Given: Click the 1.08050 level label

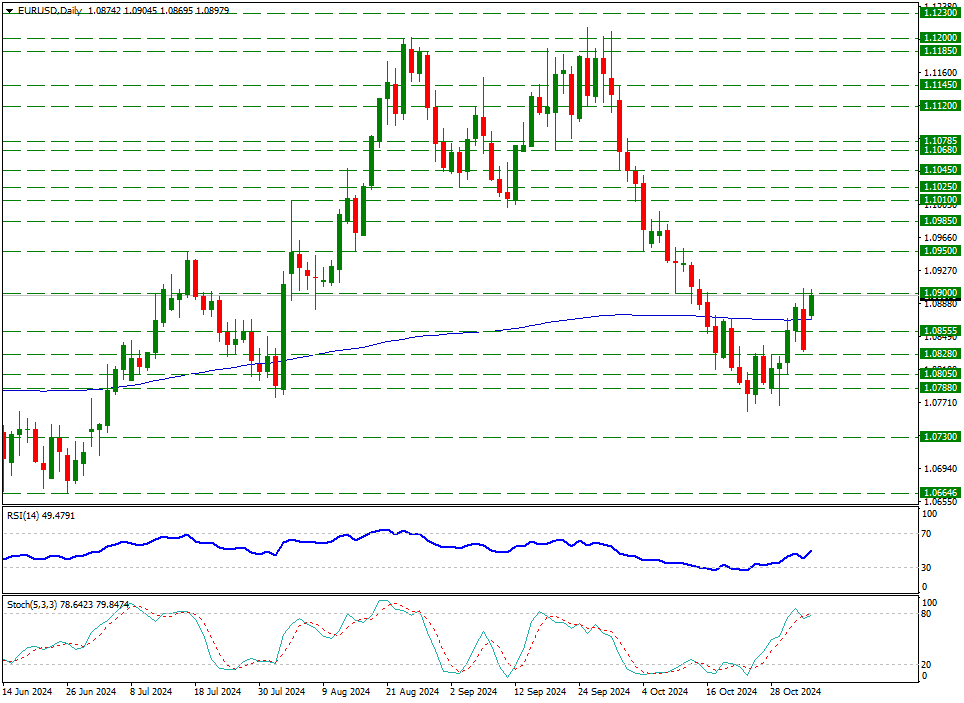Looking at the screenshot, I should (x=941, y=374).
